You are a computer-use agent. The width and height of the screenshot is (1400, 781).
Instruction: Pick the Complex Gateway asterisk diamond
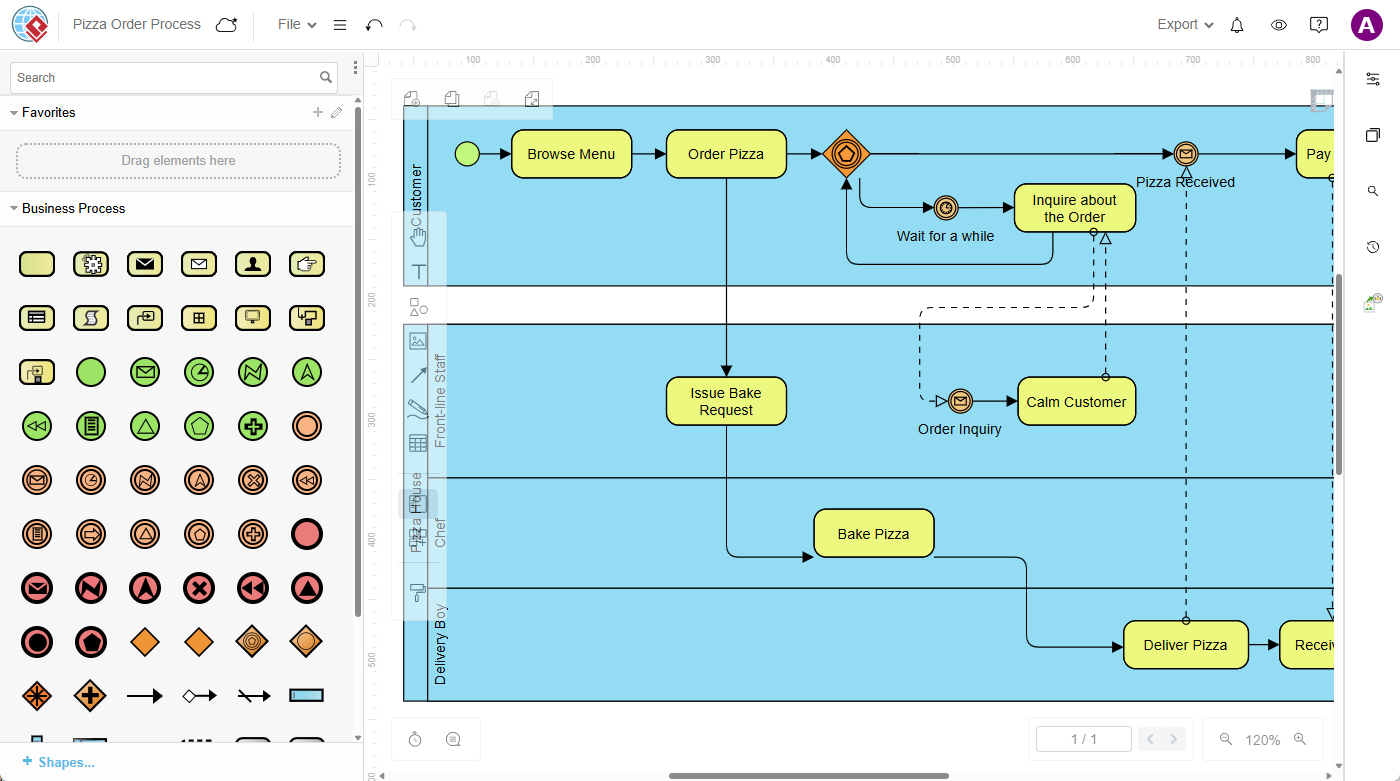point(37,695)
